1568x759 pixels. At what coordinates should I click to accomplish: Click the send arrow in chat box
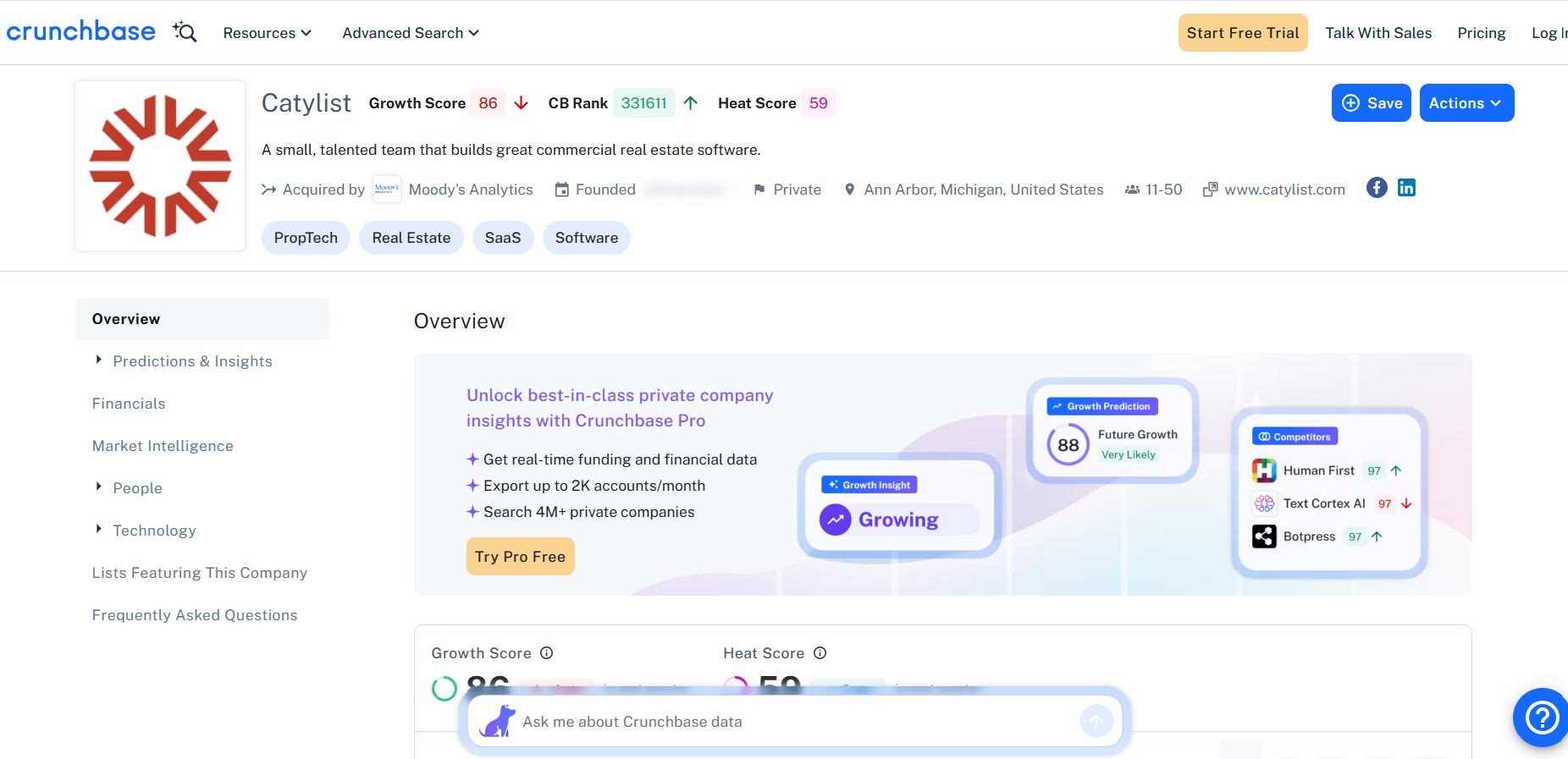[x=1096, y=721]
